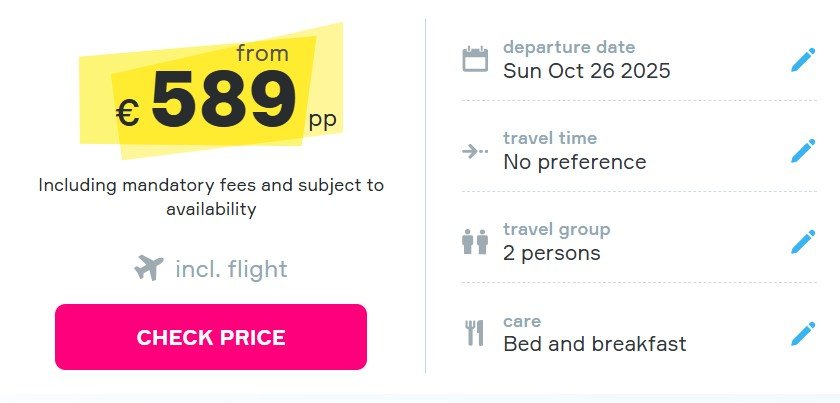Click the mandatory fees disclaimer text

point(211,197)
